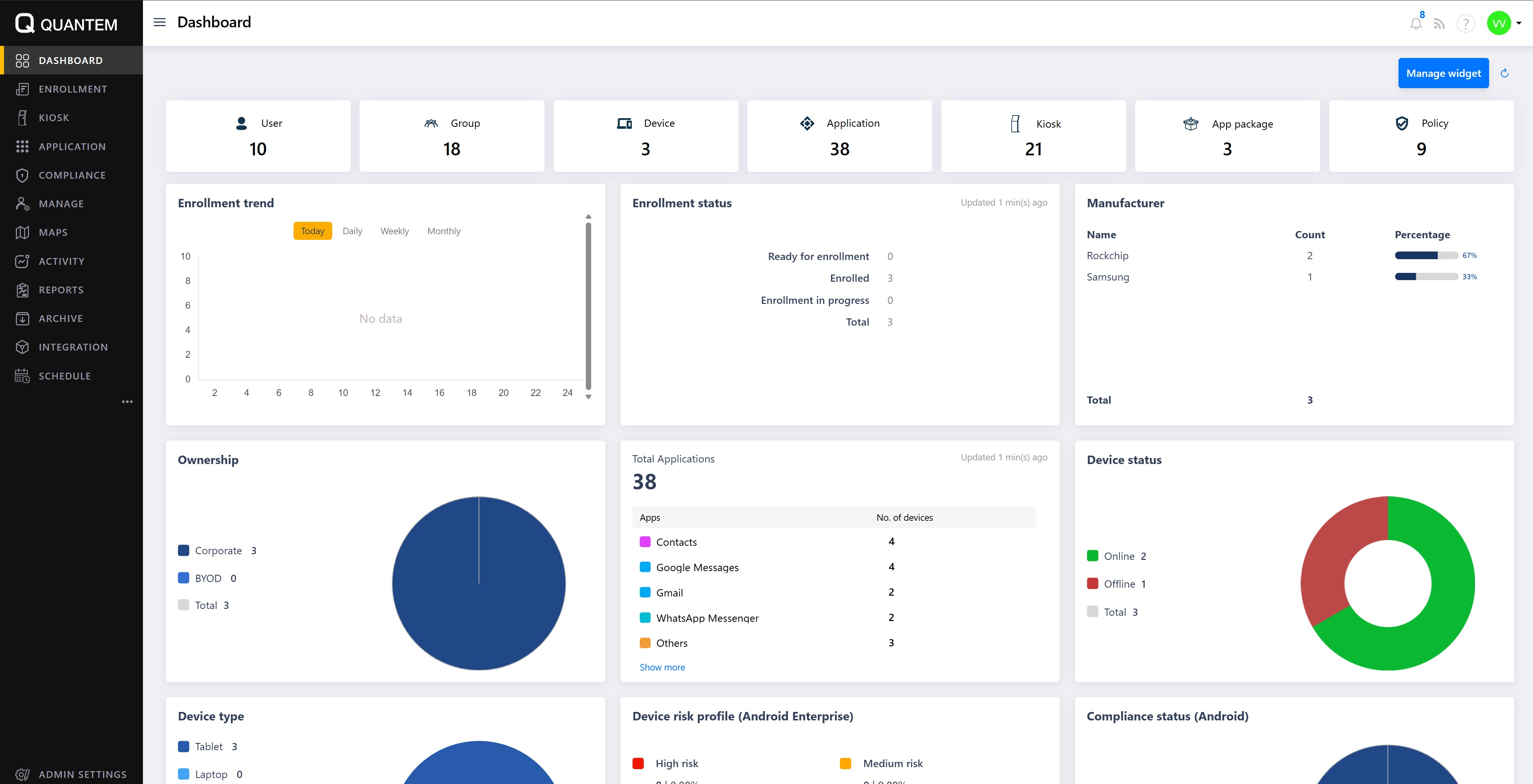Toggle the hamburger menu to collapse sidebar

(159, 23)
